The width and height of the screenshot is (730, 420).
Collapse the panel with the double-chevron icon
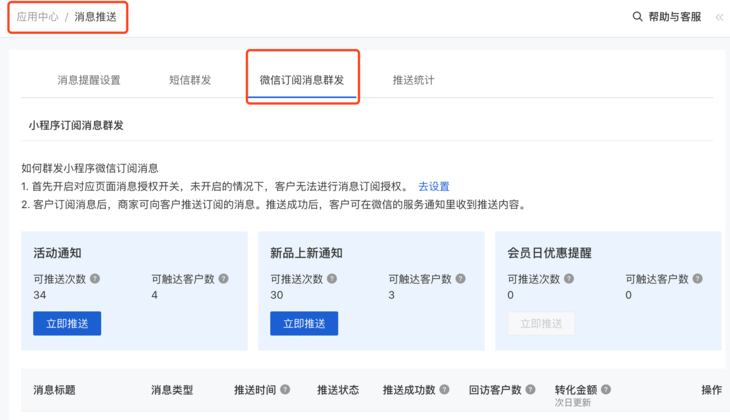[x=719, y=17]
